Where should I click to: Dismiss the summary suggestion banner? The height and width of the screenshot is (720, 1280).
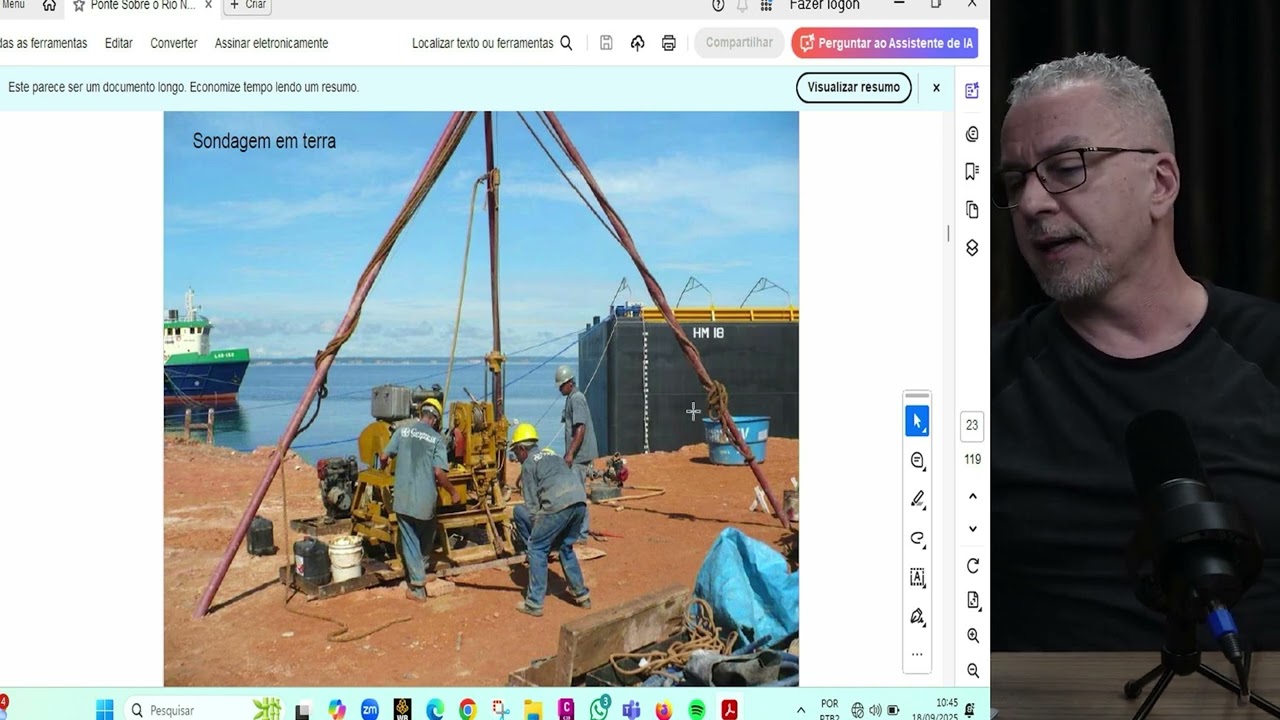pos(936,88)
